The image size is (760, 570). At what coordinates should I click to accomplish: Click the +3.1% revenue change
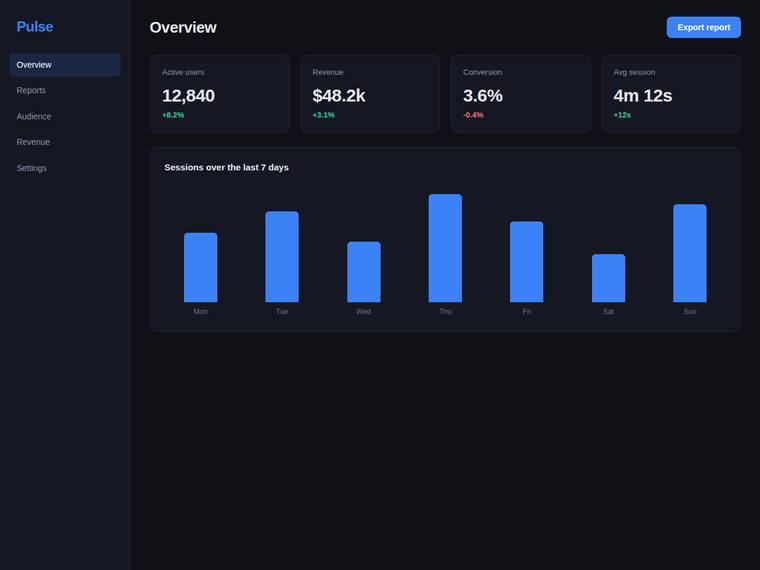[323, 115]
